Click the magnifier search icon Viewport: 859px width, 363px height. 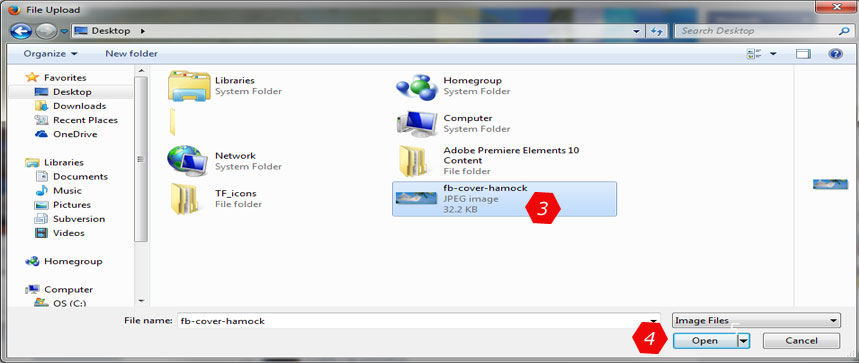[x=844, y=31]
